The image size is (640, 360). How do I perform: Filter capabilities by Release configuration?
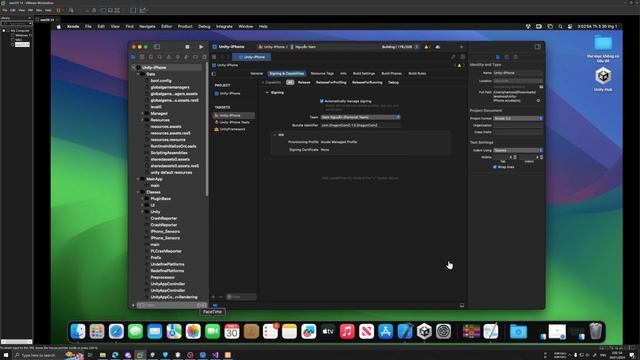pyautogui.click(x=304, y=82)
